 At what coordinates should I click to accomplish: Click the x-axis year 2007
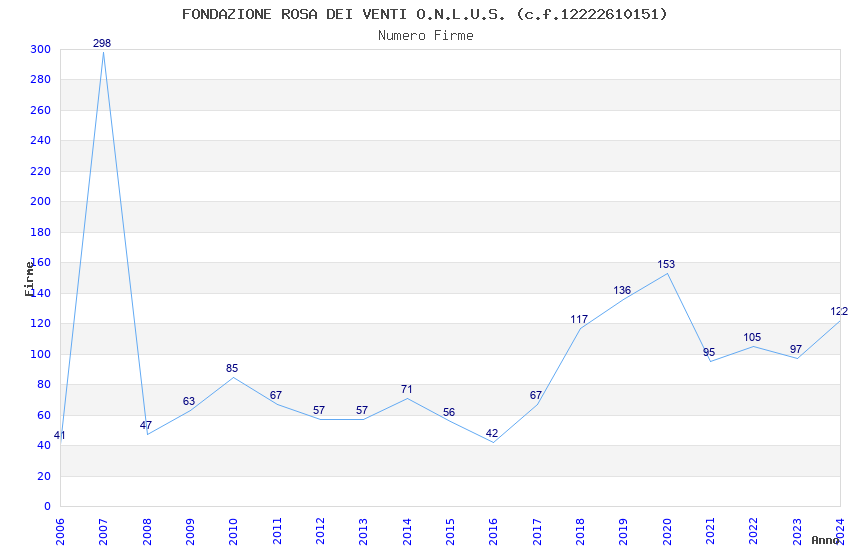pos(103,531)
